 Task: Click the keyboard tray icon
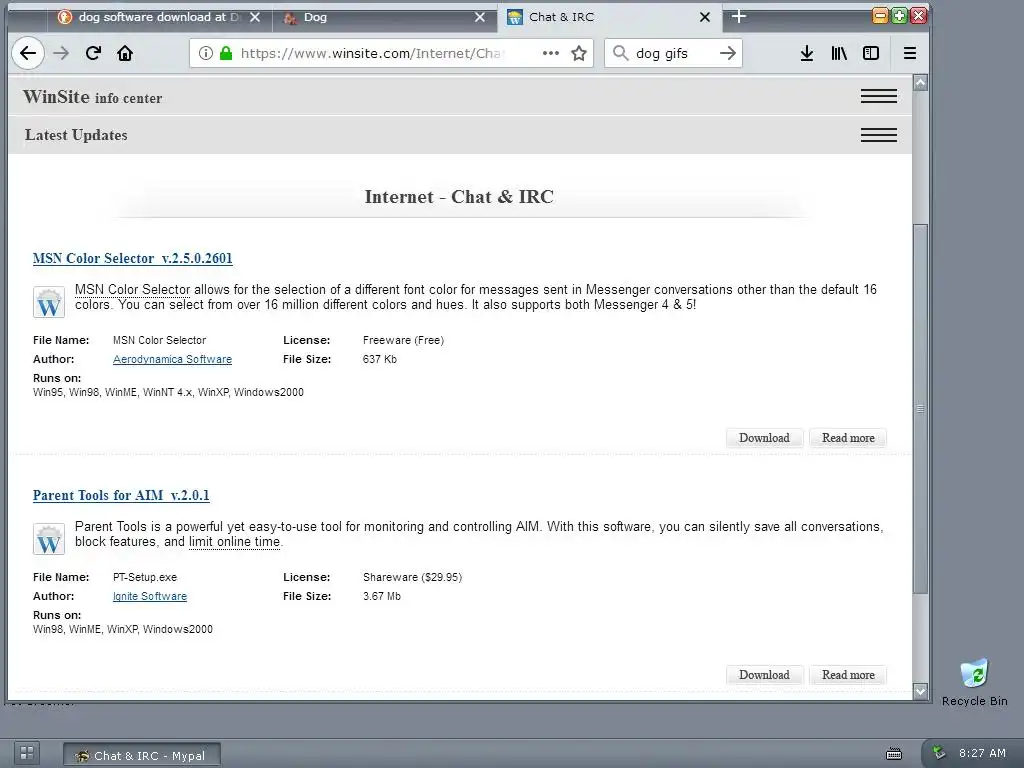(x=893, y=754)
